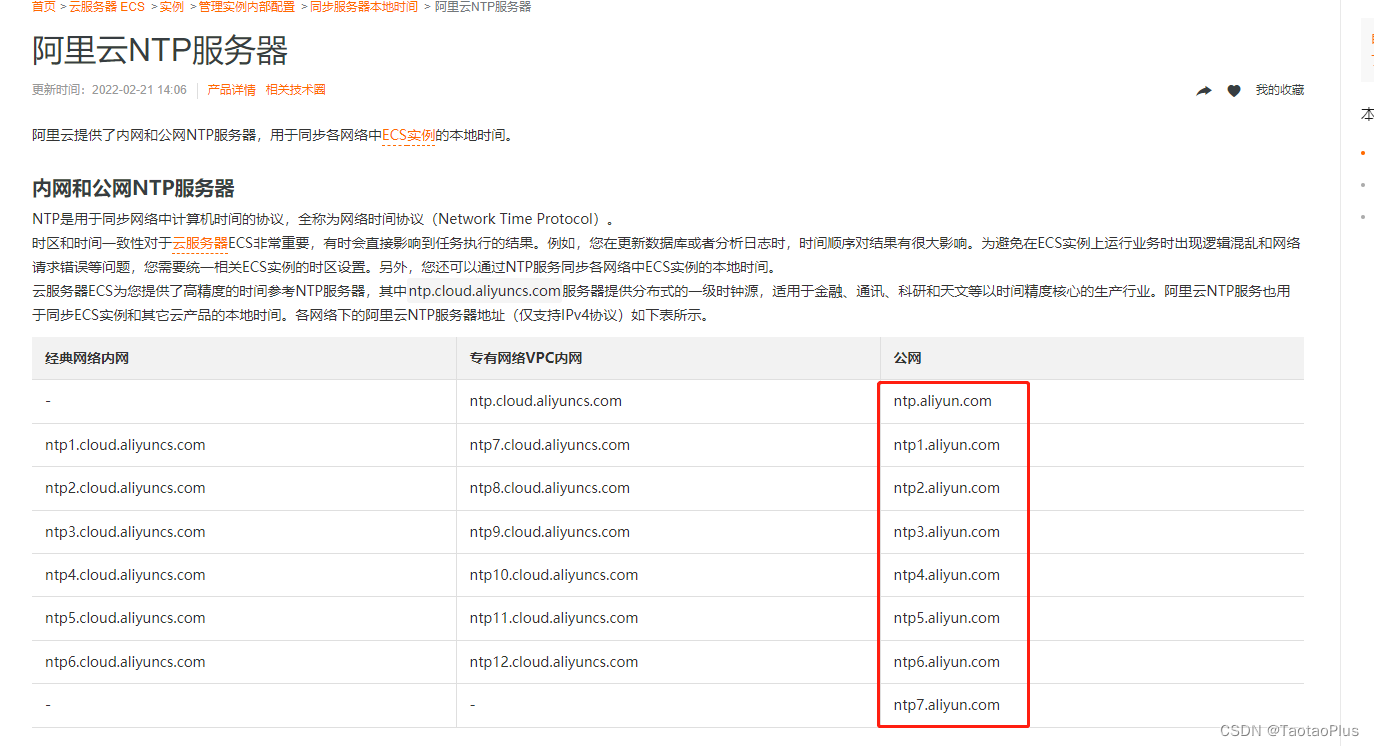
Task: Select ntp2.aliyun.com cell
Action: coord(1092,488)
